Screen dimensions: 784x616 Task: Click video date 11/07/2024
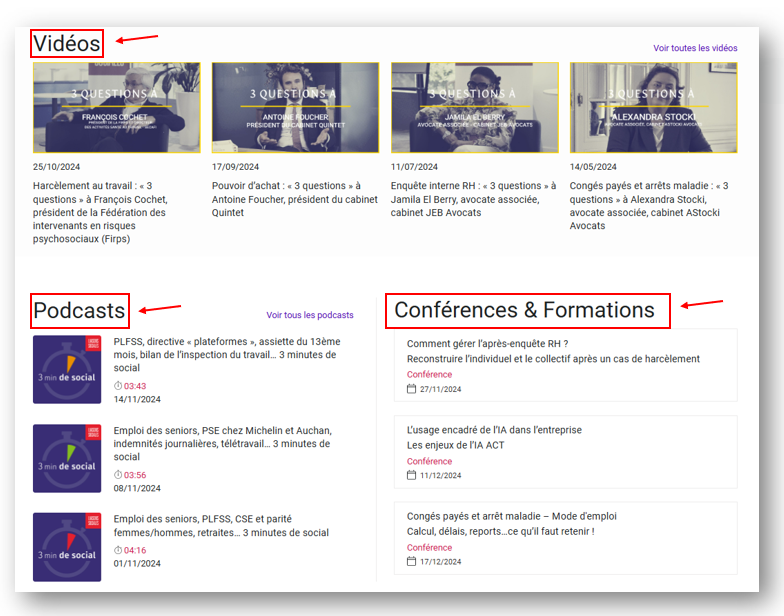[414, 167]
